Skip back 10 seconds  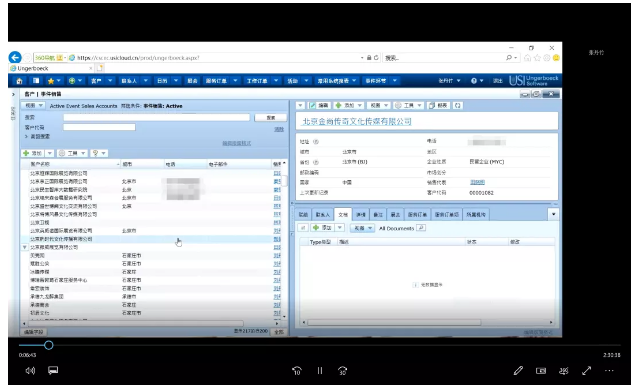tap(297, 371)
